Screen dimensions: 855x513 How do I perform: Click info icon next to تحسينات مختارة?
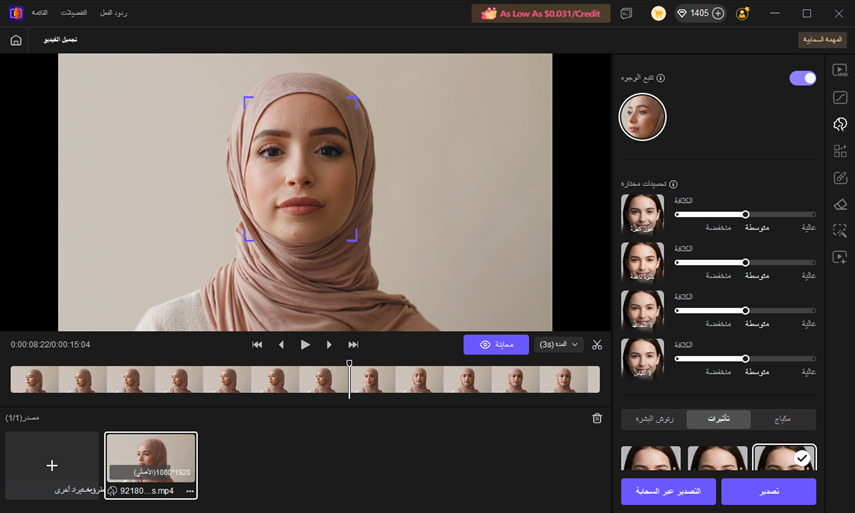point(673,184)
